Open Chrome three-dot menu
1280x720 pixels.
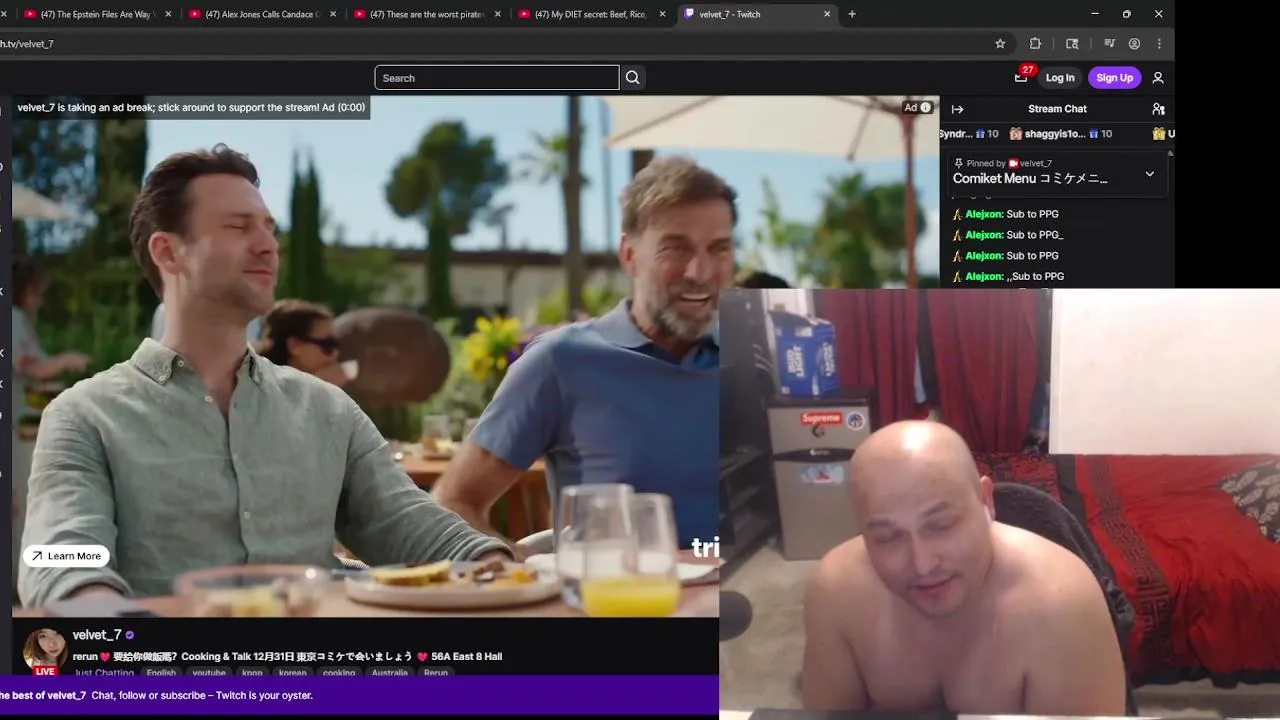click(x=1159, y=44)
